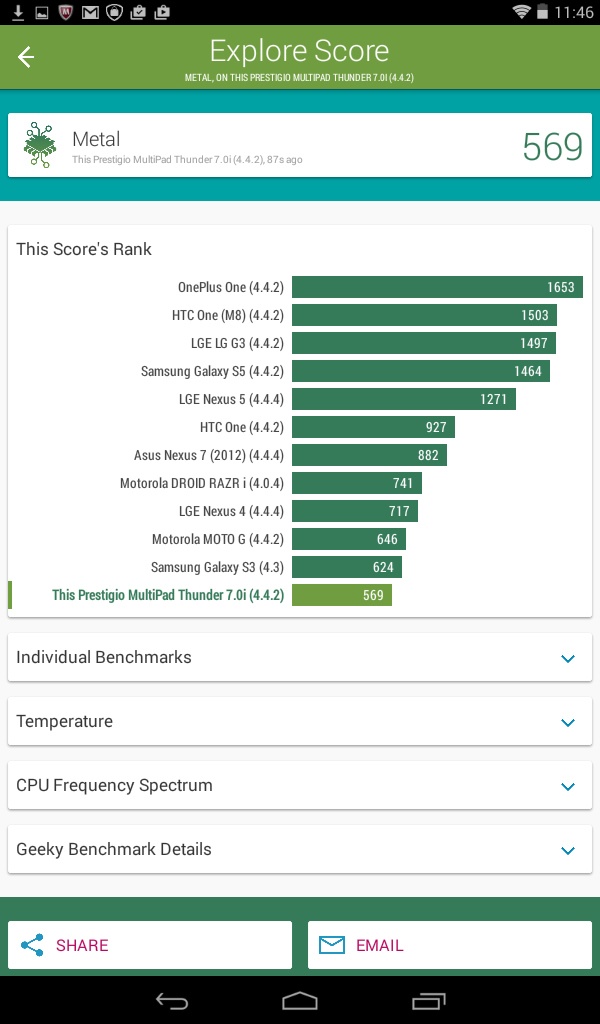The width and height of the screenshot is (600, 1024).
Task: Select the highlighted Prestigio MultiPad 569 bar
Action: pos(342,595)
